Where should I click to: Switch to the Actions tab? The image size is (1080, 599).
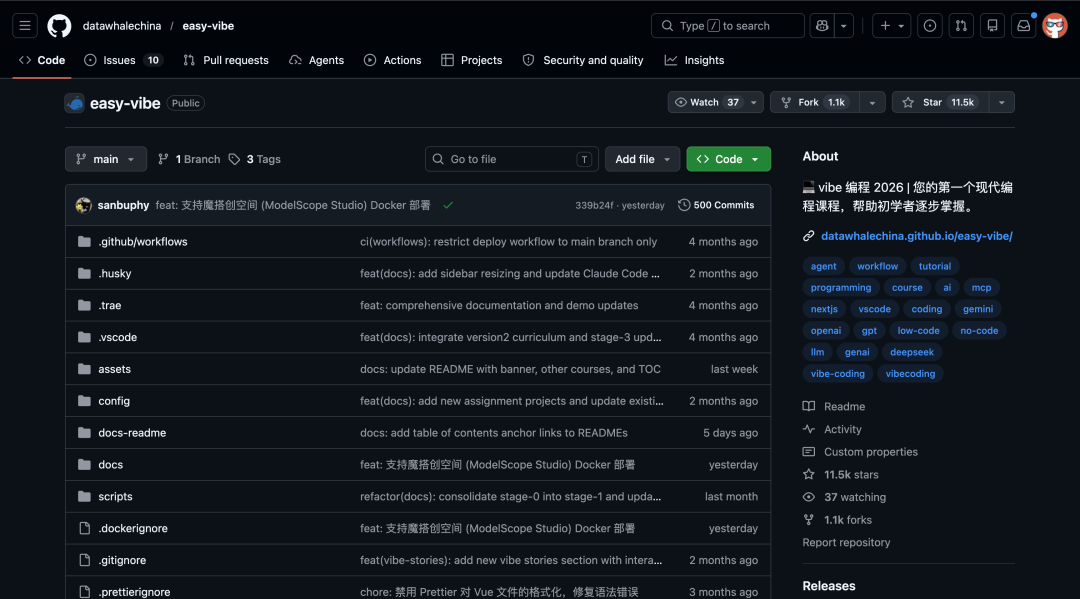coord(393,61)
